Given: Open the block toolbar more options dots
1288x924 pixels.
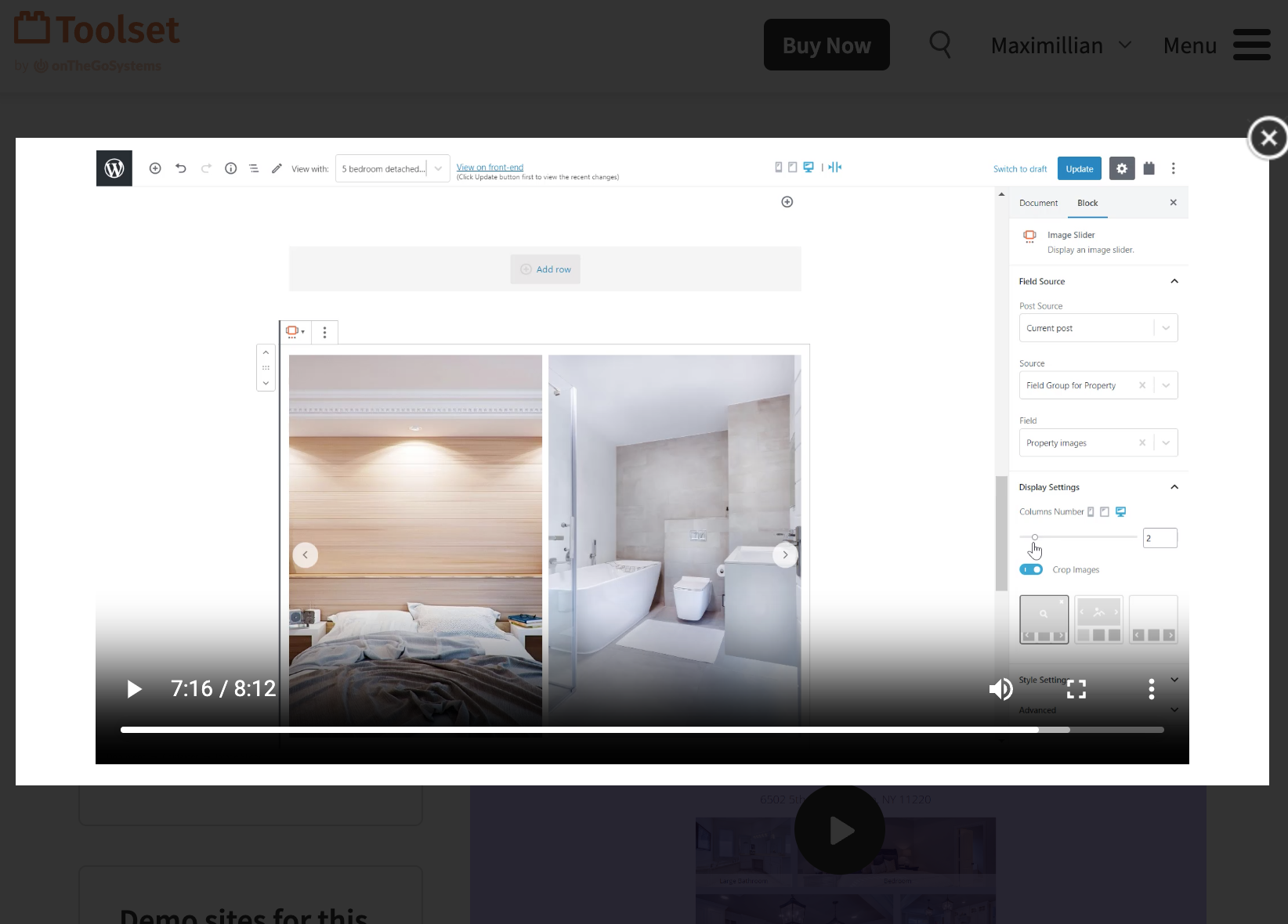Looking at the screenshot, I should click(x=324, y=332).
